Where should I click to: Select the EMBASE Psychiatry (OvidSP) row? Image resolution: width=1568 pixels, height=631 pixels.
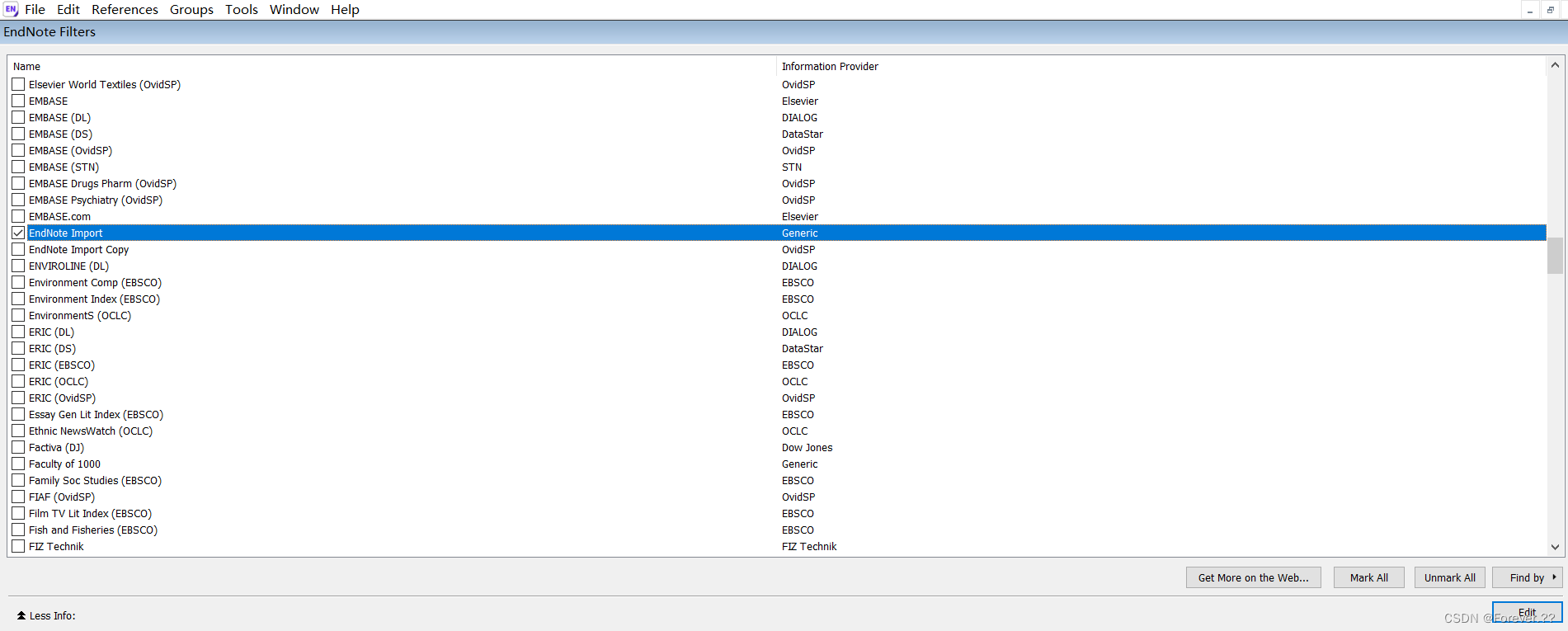(779, 200)
